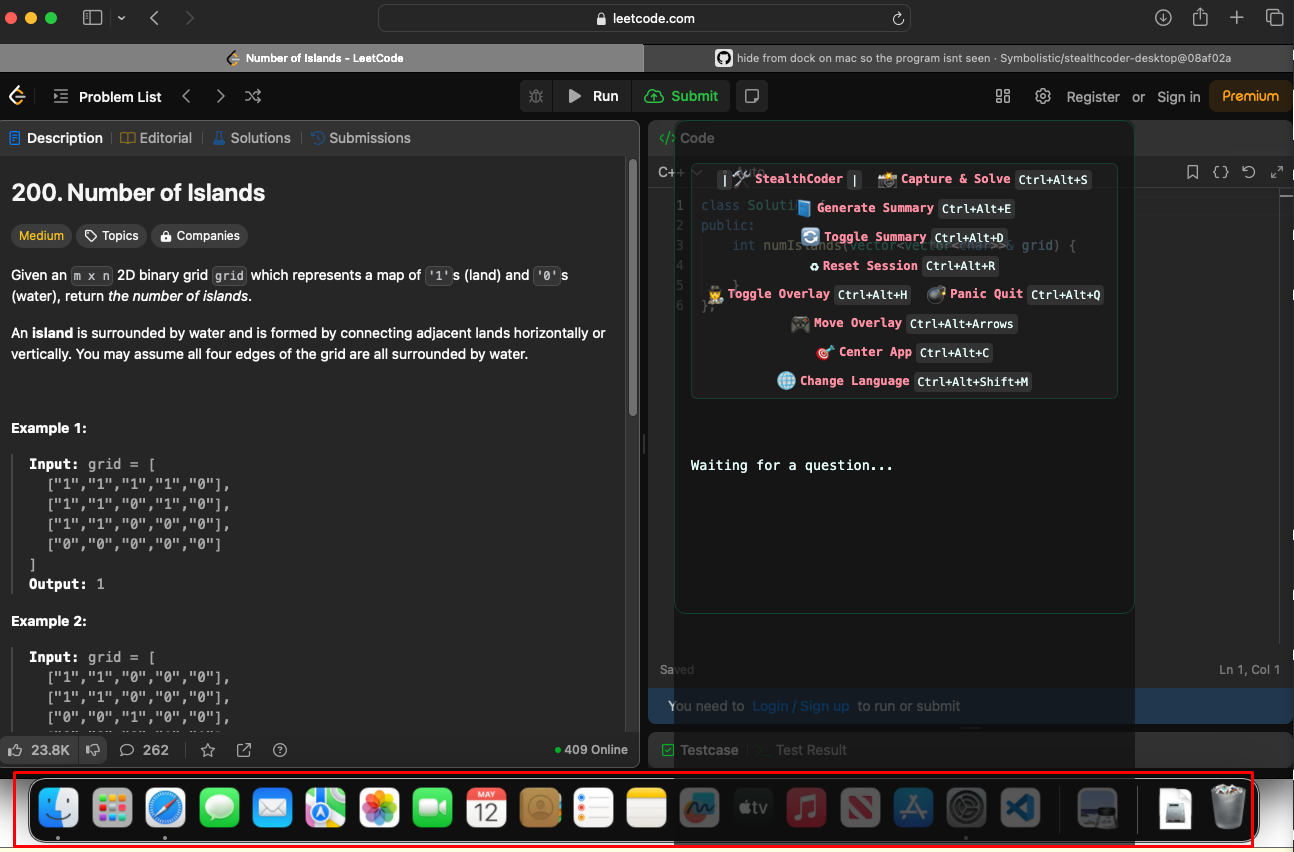Follow the Login / Sign up link

click(801, 706)
